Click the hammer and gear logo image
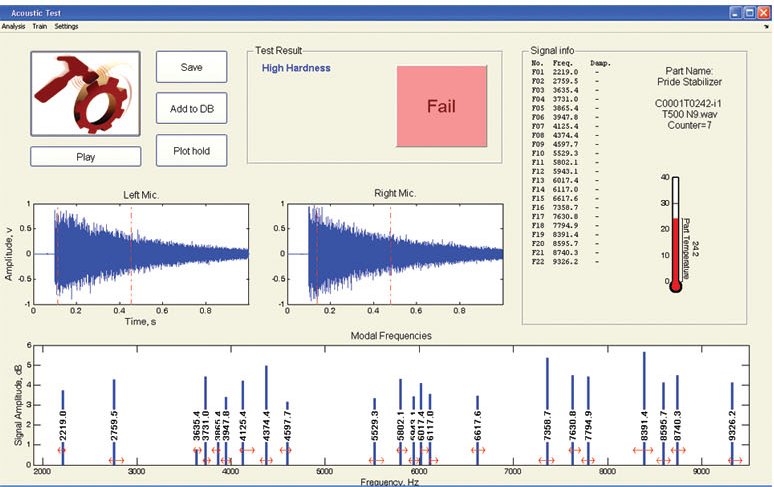This screenshot has width=774, height=487. coord(85,93)
